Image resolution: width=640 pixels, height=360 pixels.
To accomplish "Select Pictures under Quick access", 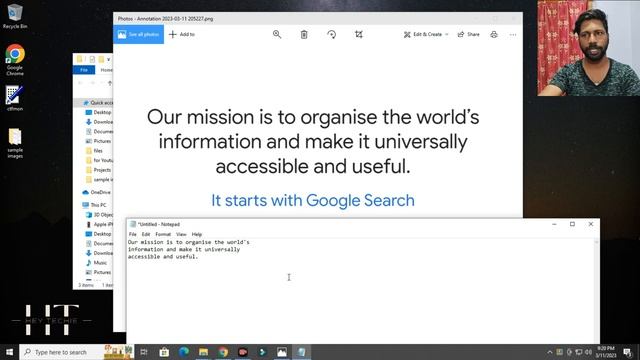I will tap(98, 141).
